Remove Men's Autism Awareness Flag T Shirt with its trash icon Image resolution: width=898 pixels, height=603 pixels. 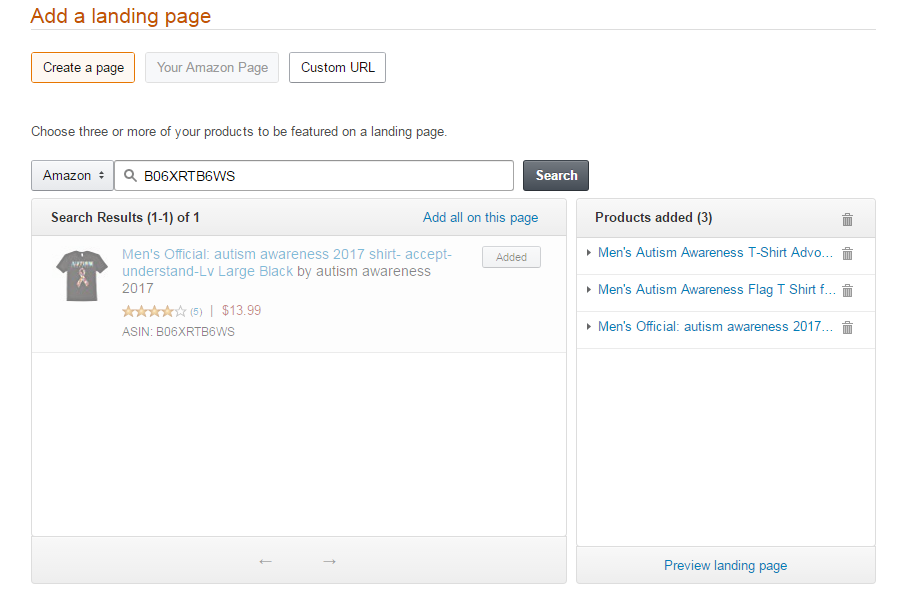click(847, 290)
